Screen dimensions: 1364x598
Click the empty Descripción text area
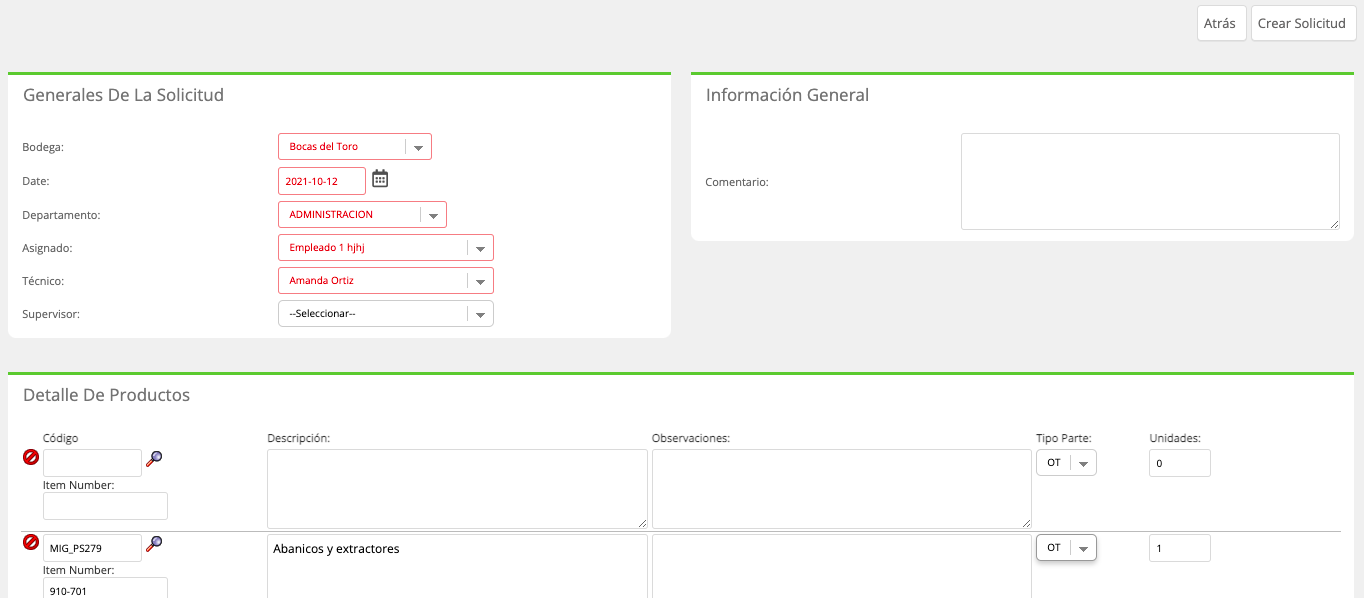point(457,489)
